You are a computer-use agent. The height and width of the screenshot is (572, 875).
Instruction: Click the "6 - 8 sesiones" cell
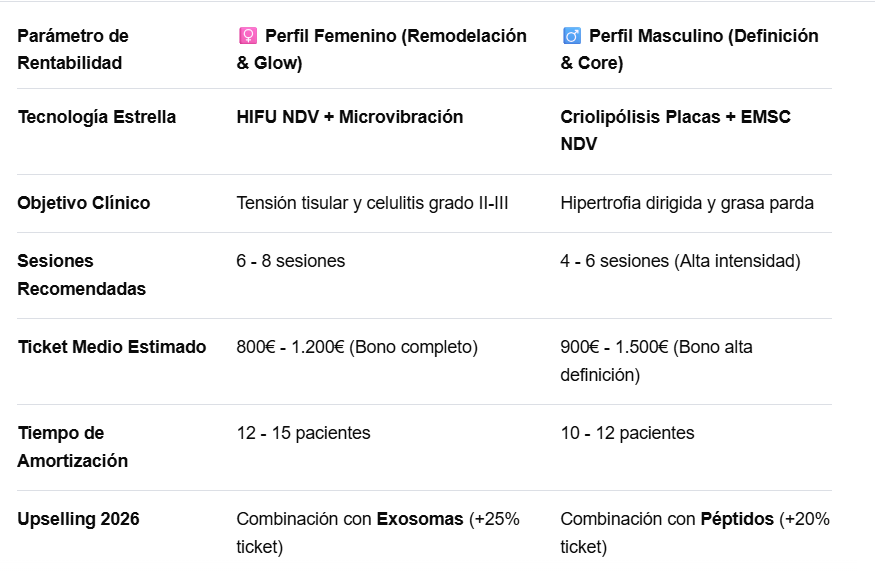tap(290, 261)
